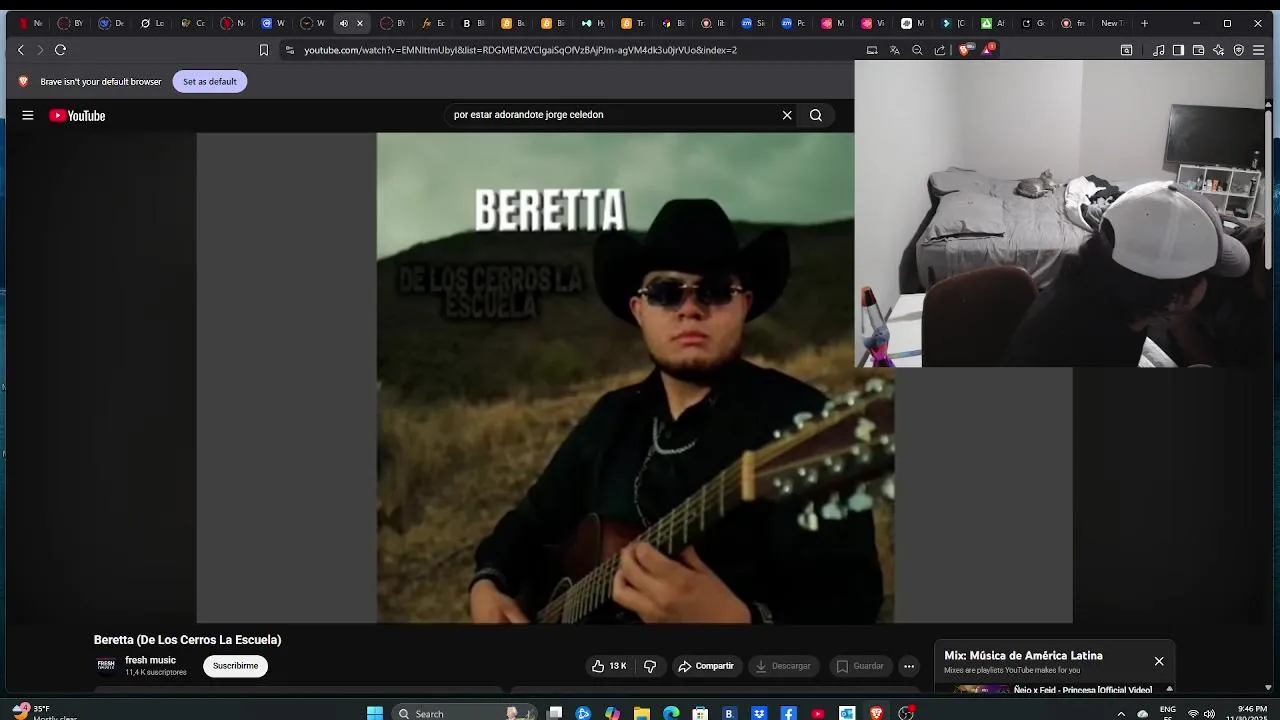The image size is (1280, 720).
Task: Open File Explorer from taskbar
Action: pyautogui.click(x=642, y=713)
